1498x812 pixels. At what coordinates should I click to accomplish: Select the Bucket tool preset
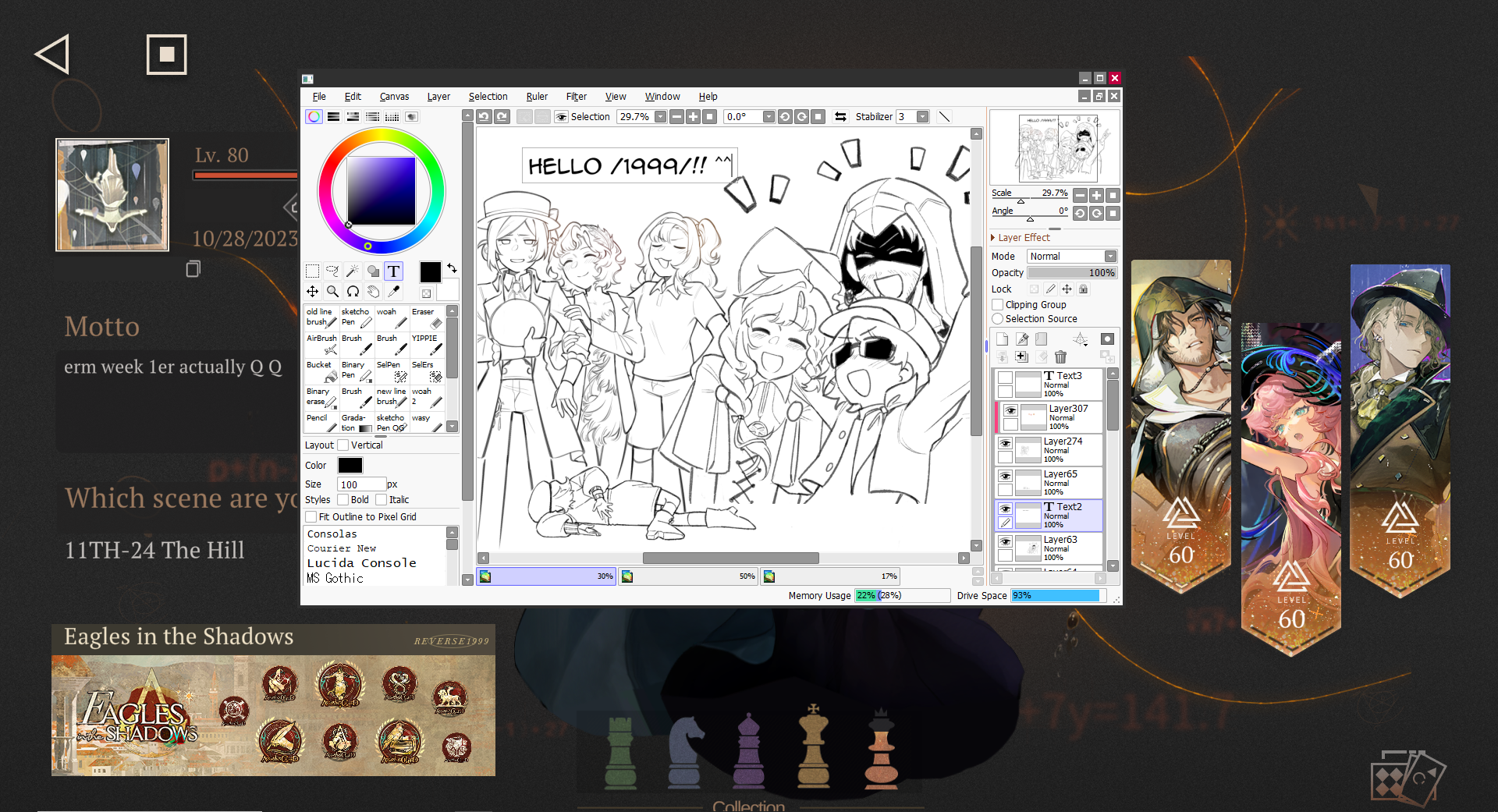pyautogui.click(x=321, y=371)
